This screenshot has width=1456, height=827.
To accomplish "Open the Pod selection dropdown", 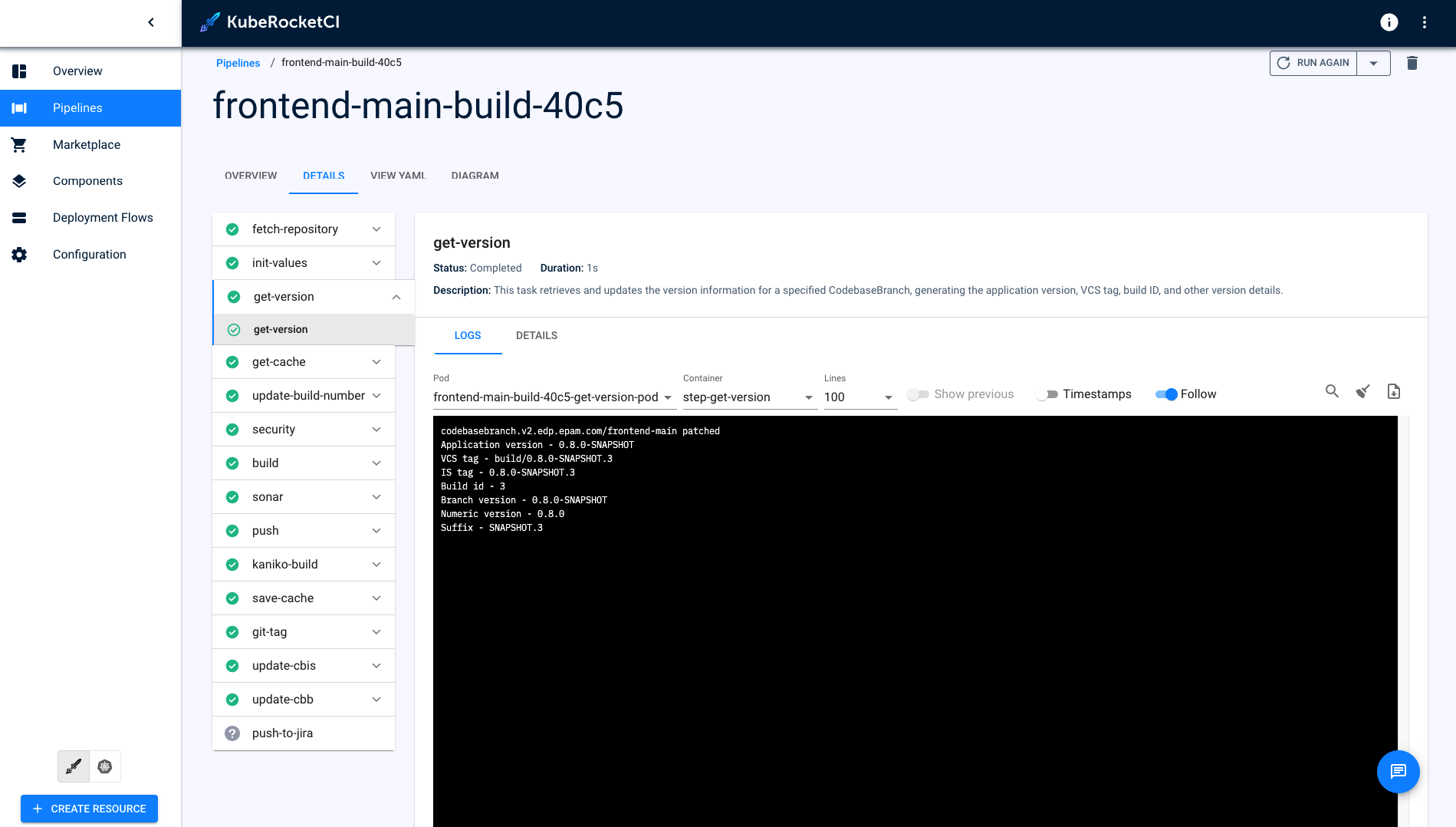I will [554, 397].
